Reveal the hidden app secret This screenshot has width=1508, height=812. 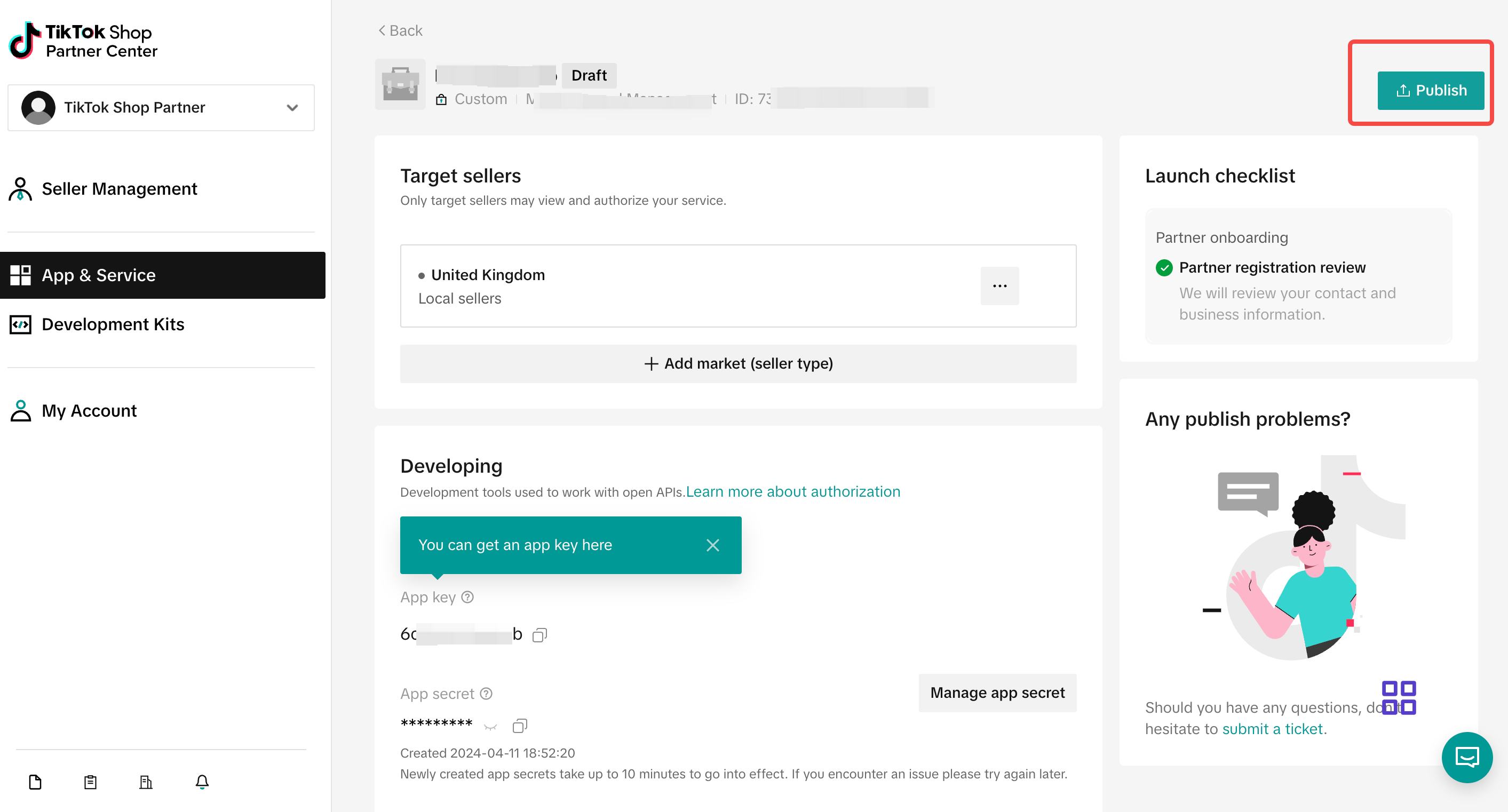point(490,727)
